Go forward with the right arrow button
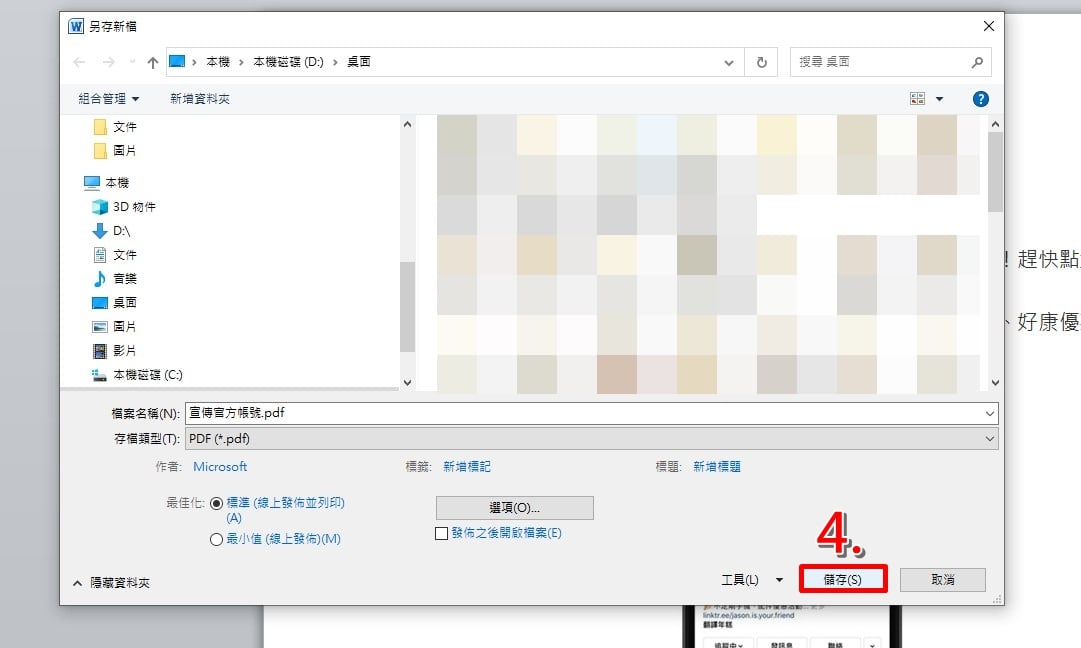 point(109,62)
